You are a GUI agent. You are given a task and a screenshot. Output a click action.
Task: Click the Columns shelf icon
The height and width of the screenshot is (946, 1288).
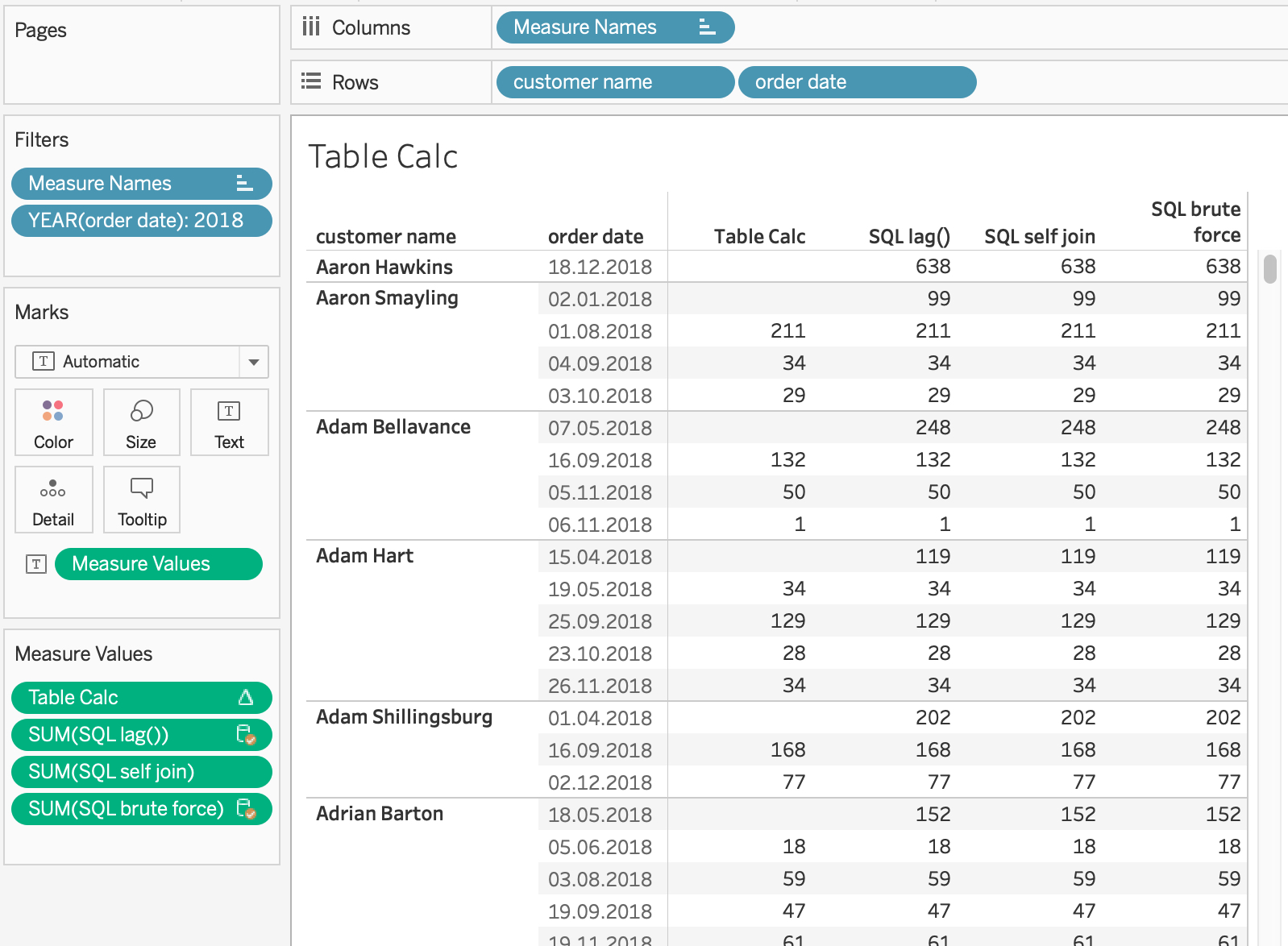(311, 27)
